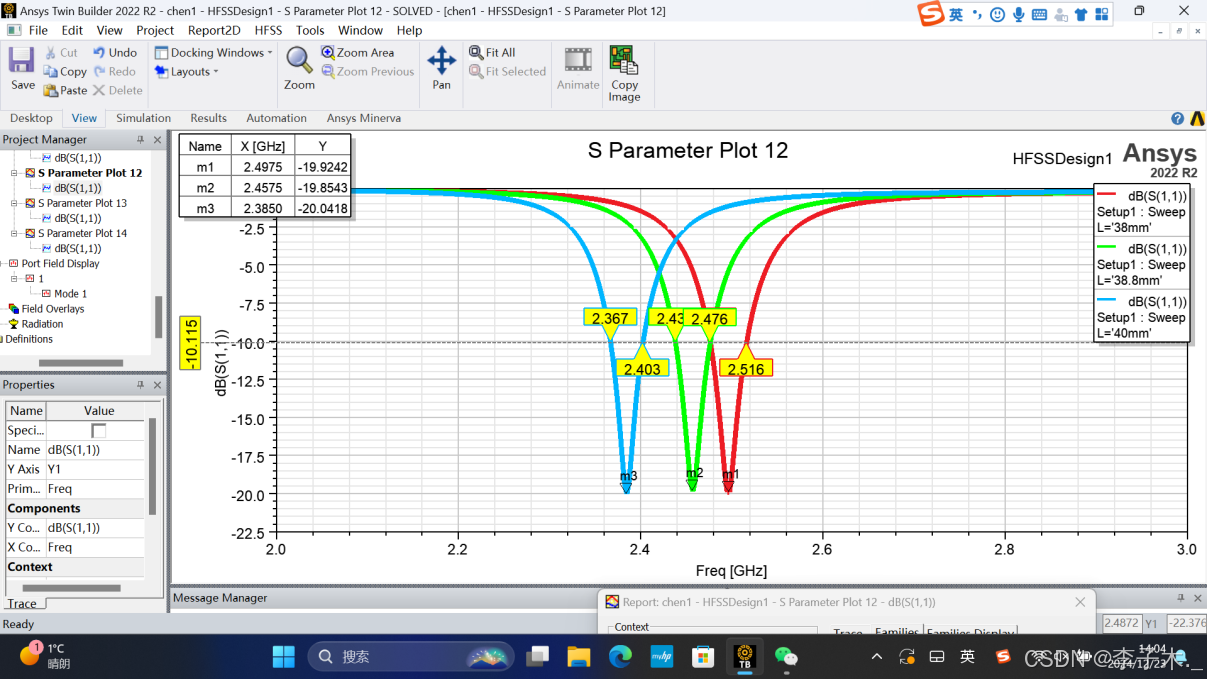Image resolution: width=1207 pixels, height=679 pixels.
Task: Open the Report2D menu
Action: point(214,30)
